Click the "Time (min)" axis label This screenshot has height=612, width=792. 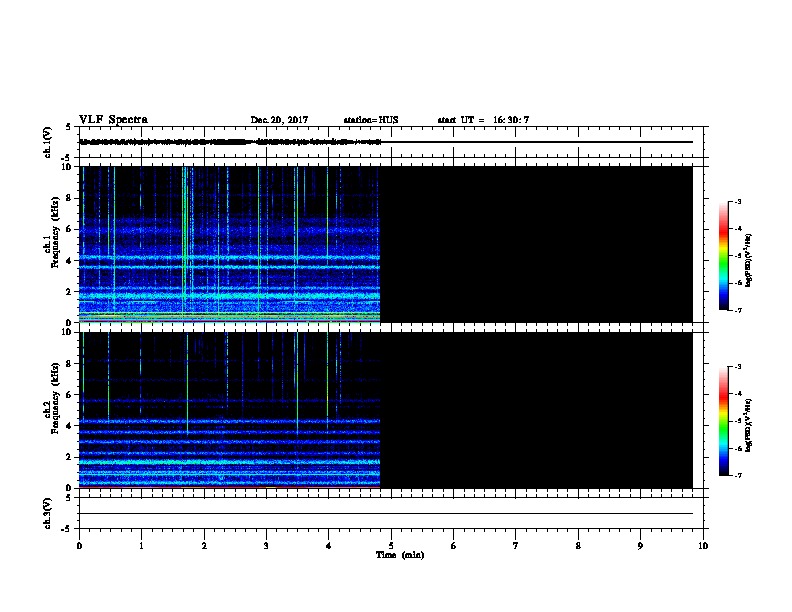400,555
